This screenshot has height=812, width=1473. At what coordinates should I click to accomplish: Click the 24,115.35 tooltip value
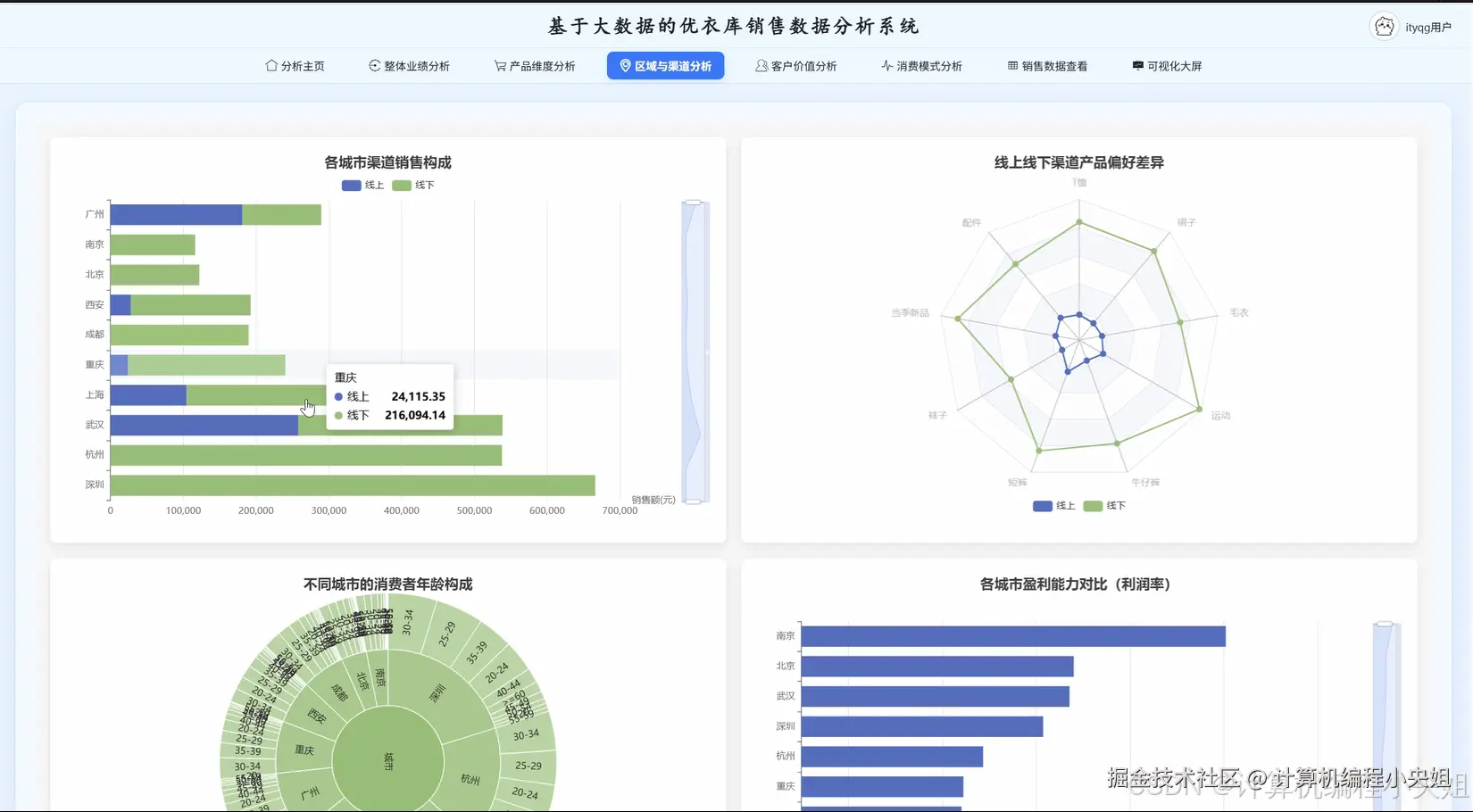point(418,396)
